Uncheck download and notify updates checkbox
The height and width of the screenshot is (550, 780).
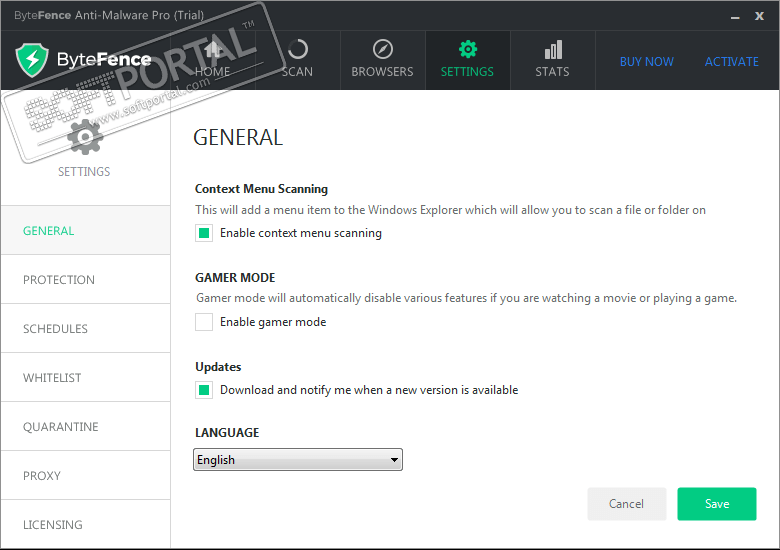(204, 390)
